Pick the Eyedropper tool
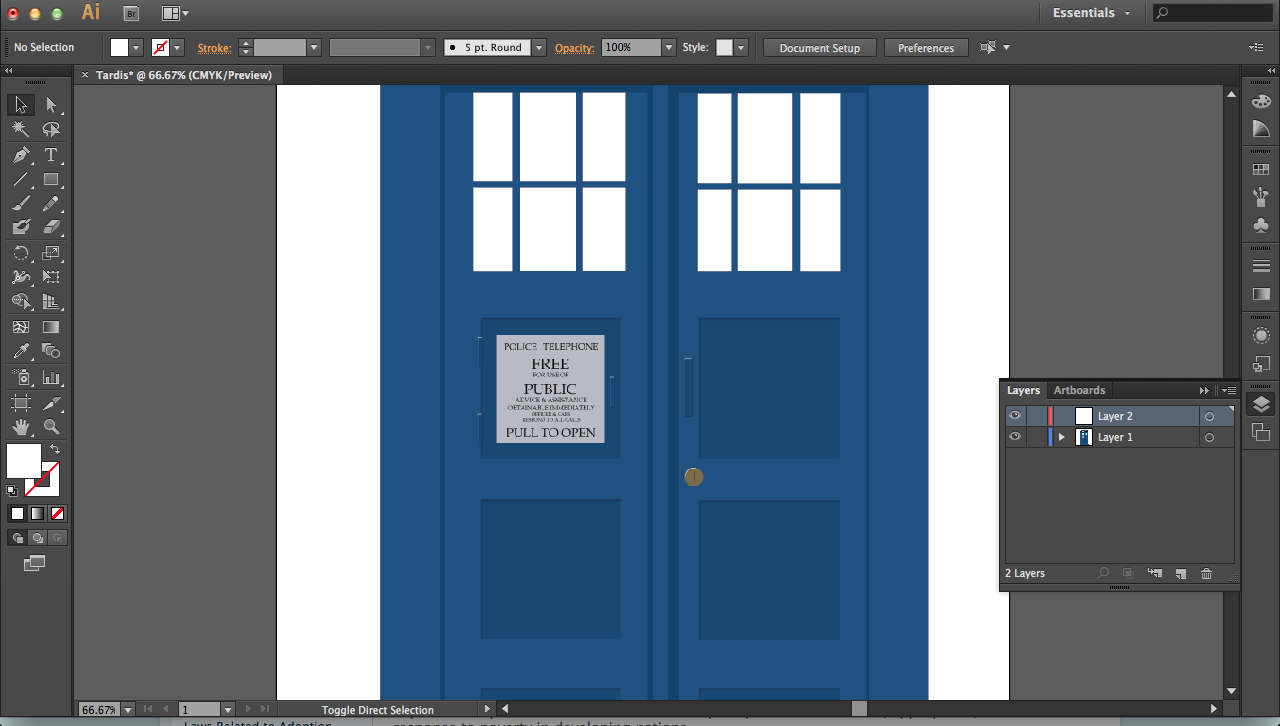Screen dimensions: 1280x726 point(21,352)
